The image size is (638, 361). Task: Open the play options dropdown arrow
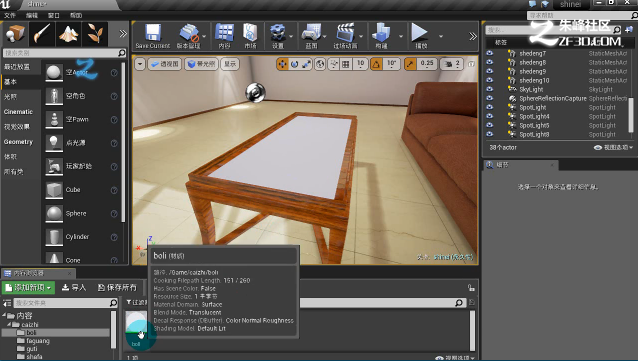[x=441, y=36]
